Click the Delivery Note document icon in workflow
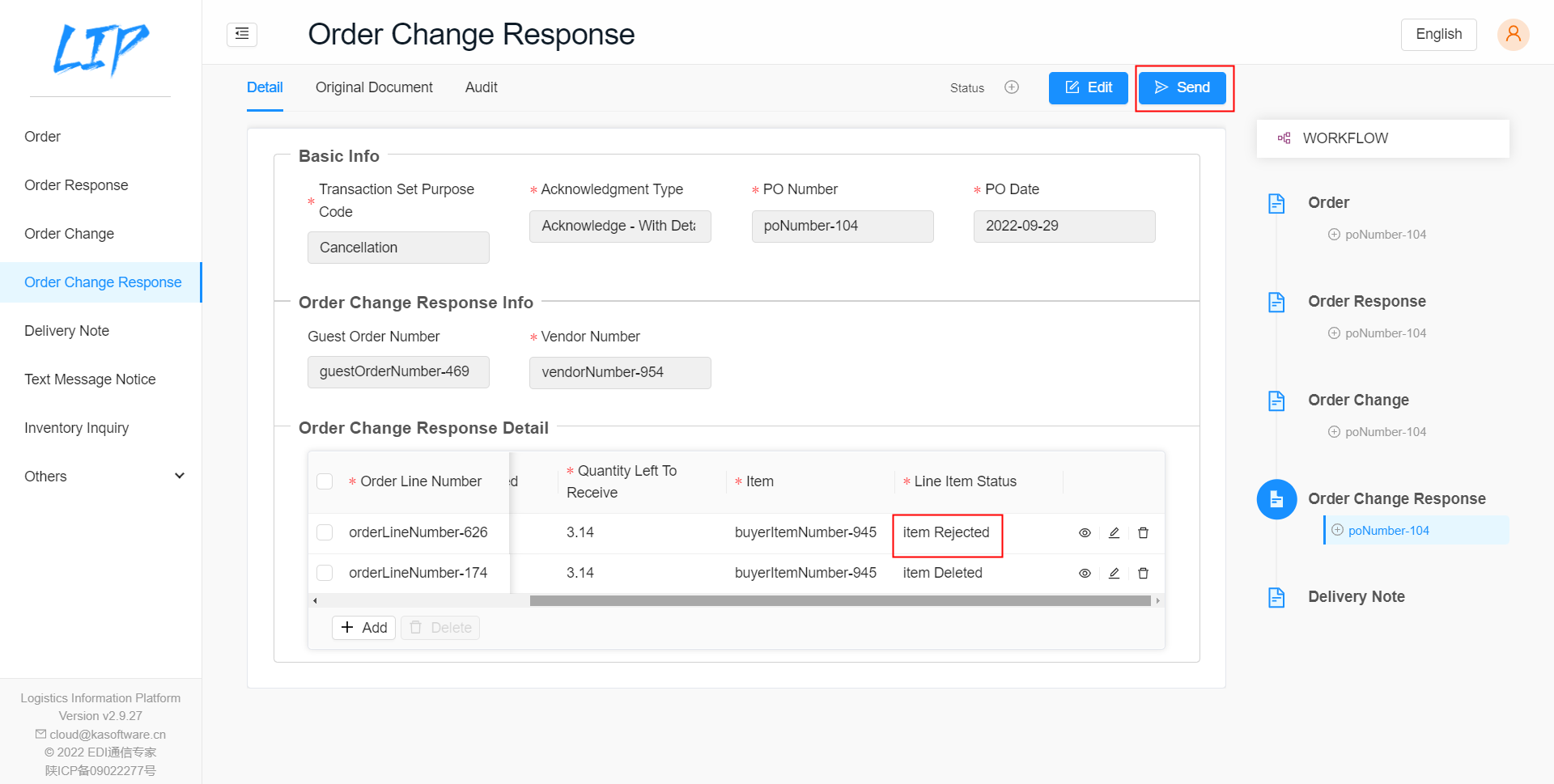Screen dimensions: 1554x784 point(1276,597)
